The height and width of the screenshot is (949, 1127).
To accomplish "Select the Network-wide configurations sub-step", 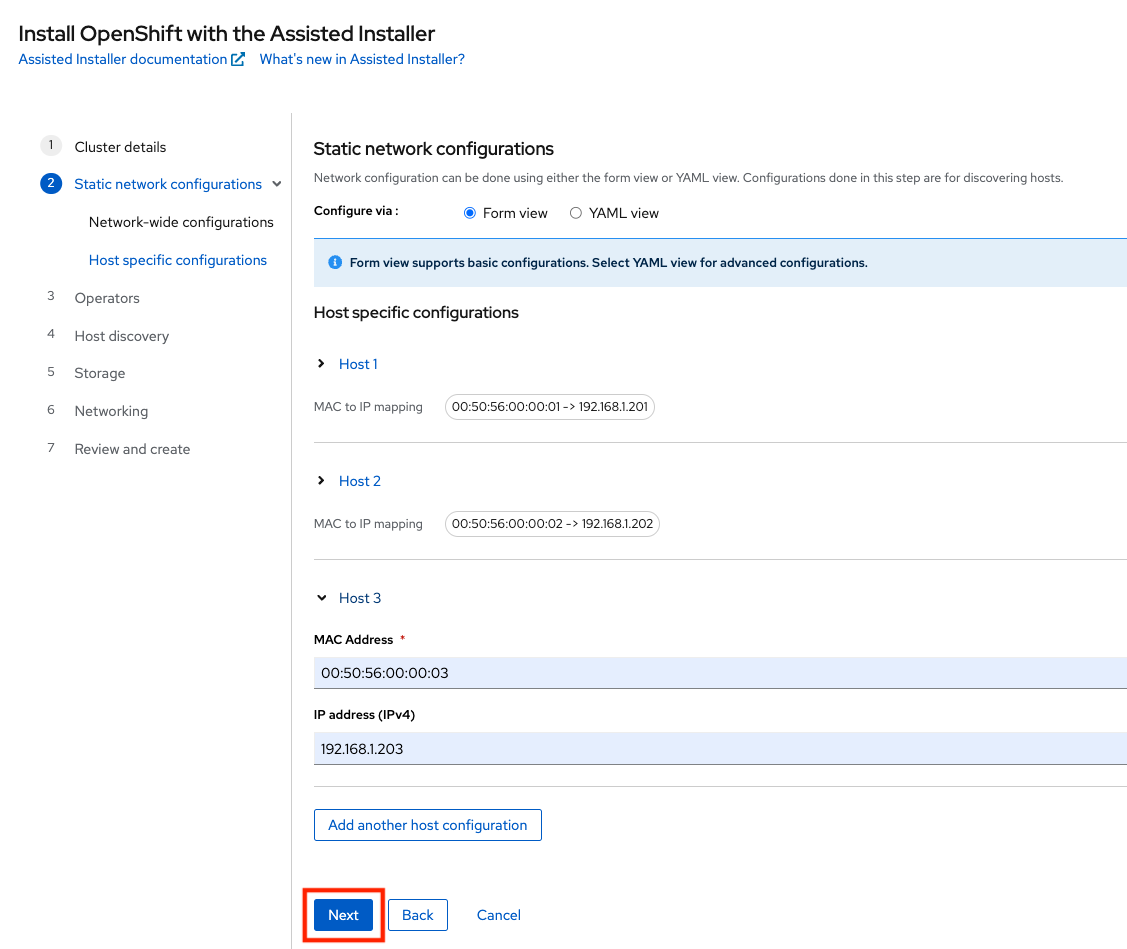I will point(180,221).
